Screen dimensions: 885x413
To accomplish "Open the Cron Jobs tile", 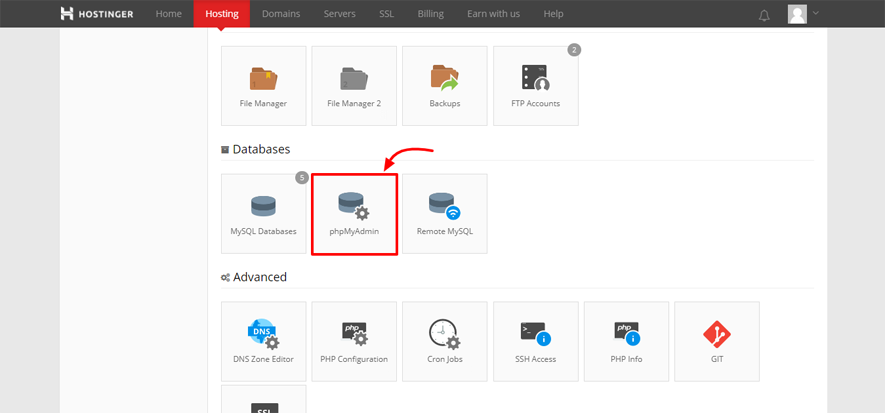I will (445, 341).
